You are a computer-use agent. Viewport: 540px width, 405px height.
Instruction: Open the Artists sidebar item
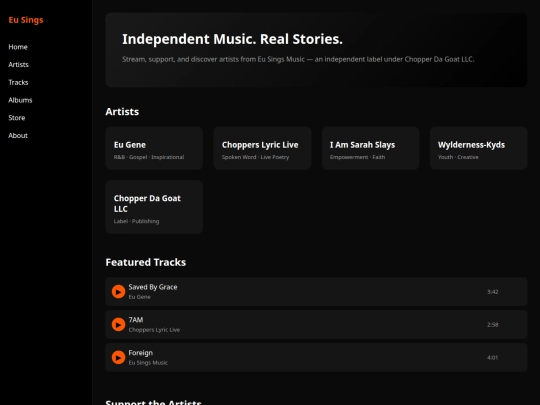[18, 64]
